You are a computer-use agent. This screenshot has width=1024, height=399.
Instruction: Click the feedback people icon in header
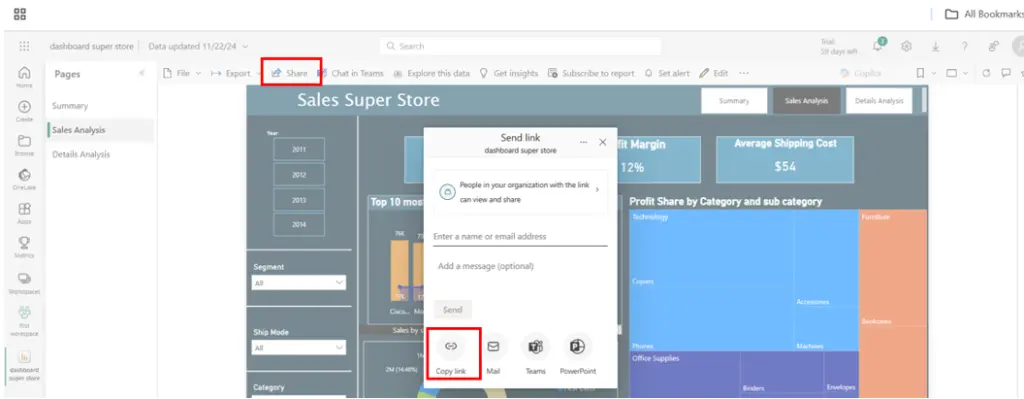click(993, 46)
